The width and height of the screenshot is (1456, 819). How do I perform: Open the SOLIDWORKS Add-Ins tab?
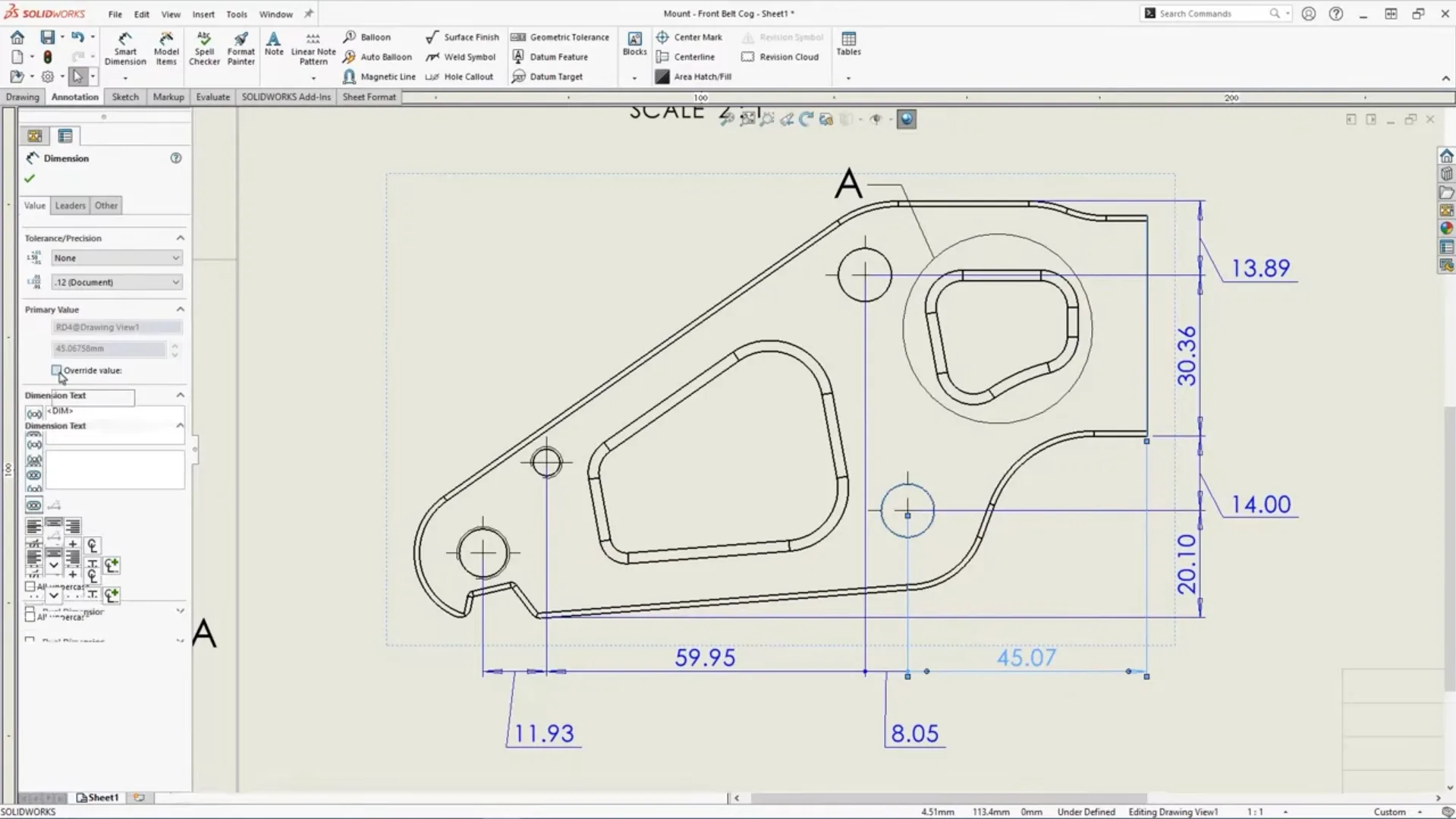(x=286, y=97)
